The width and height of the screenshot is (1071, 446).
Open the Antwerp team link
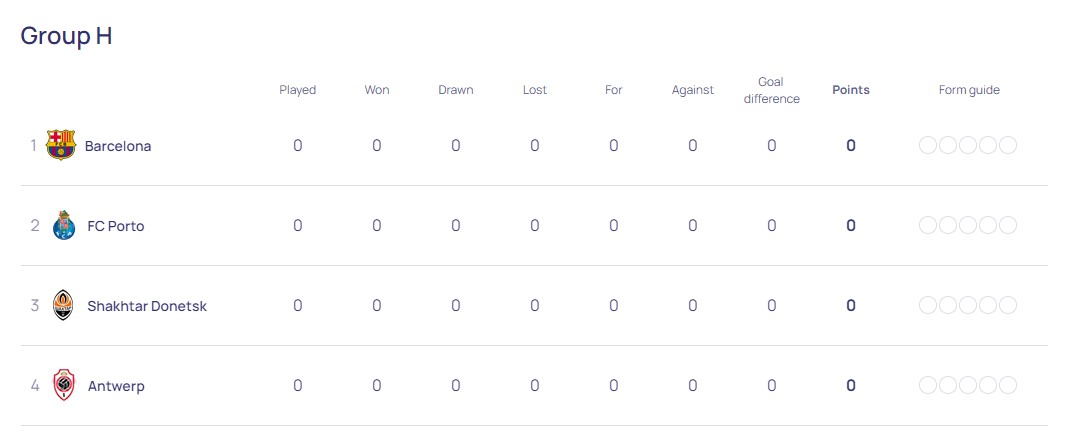(x=116, y=387)
